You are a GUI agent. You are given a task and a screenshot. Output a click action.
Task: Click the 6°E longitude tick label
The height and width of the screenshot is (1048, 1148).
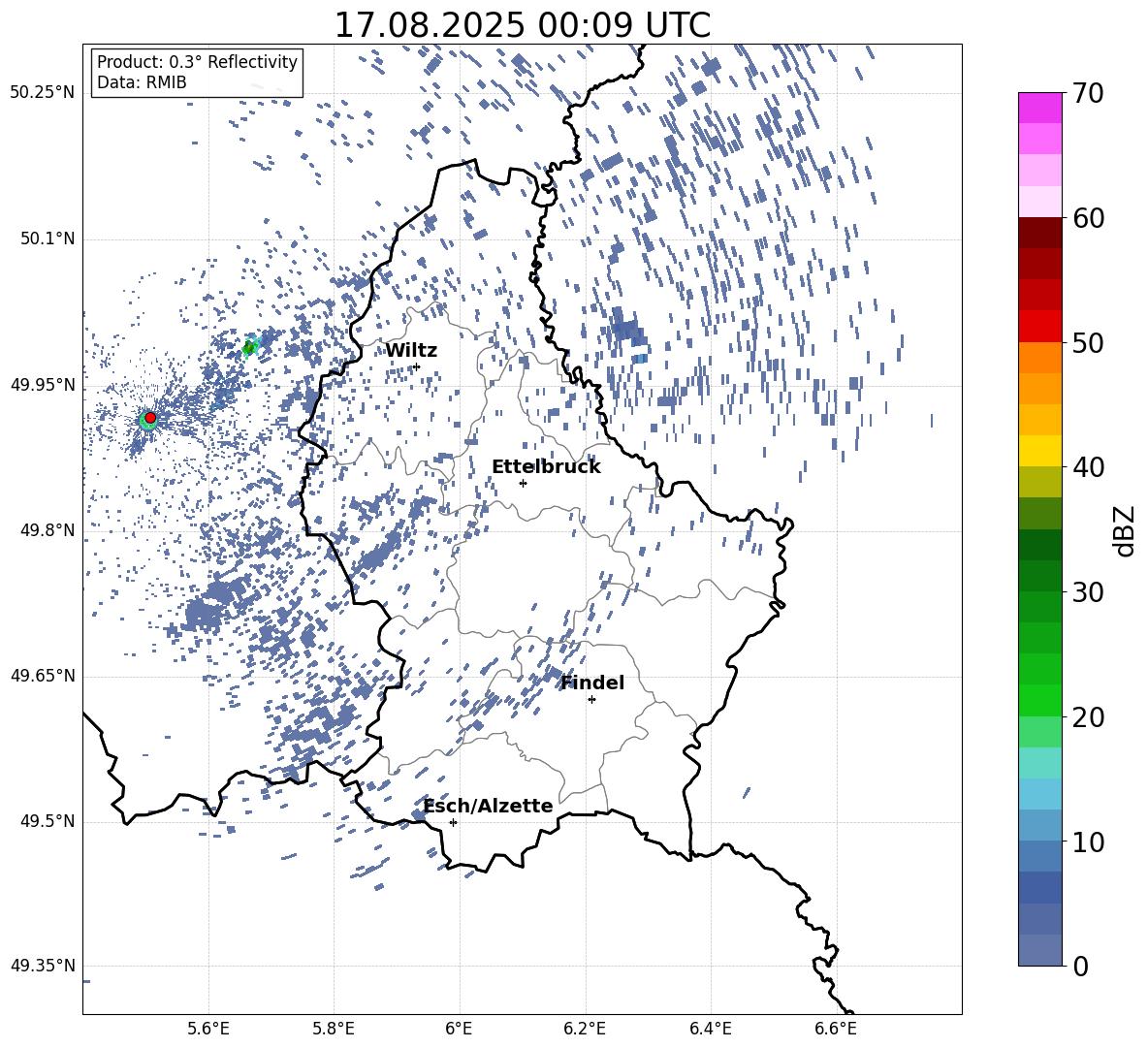click(459, 1030)
